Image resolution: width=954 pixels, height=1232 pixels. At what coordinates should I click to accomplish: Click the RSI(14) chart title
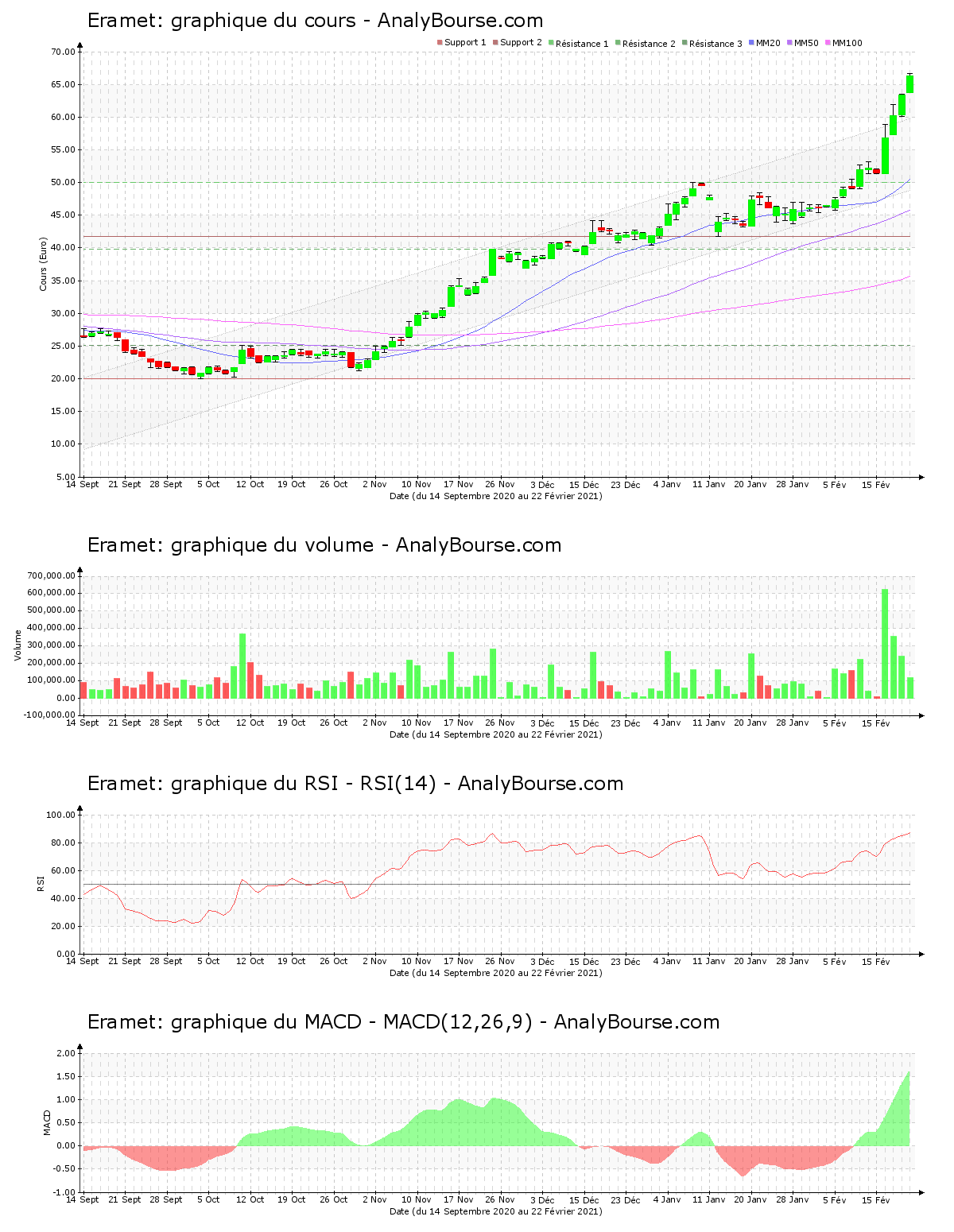point(355,784)
